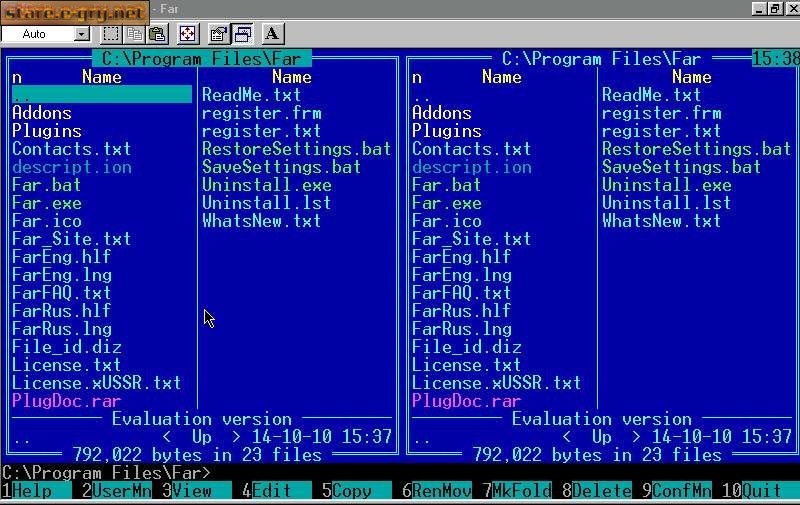The width and height of the screenshot is (800, 505).
Task: Select the Plugins folder in the left panel
Action: coord(47,131)
